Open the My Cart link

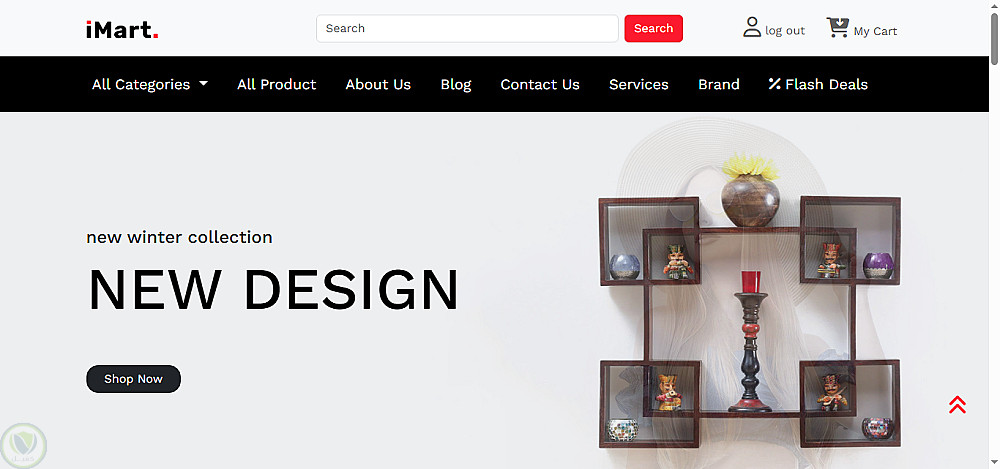875,31
